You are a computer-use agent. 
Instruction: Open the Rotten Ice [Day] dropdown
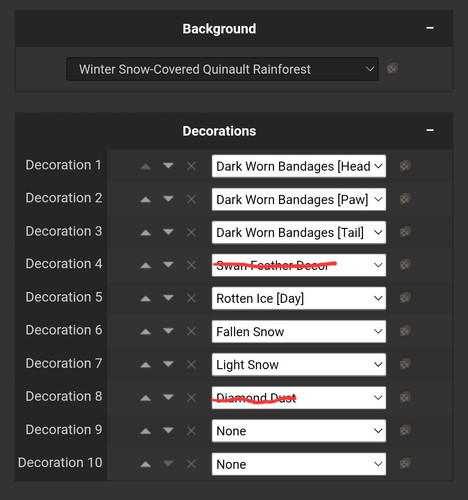coord(299,298)
